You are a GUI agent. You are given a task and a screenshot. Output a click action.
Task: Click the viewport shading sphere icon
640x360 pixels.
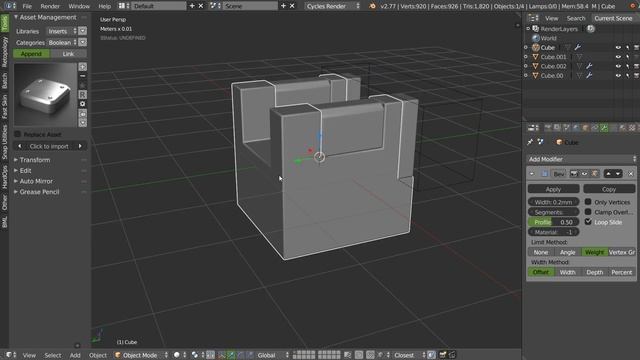177,355
